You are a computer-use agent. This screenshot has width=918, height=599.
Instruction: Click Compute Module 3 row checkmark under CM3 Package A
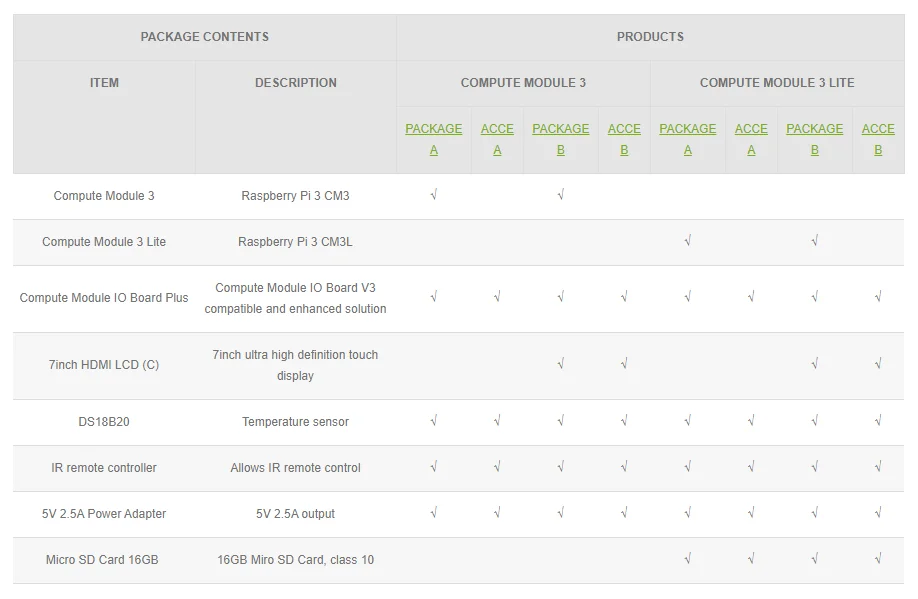pyautogui.click(x=433, y=195)
